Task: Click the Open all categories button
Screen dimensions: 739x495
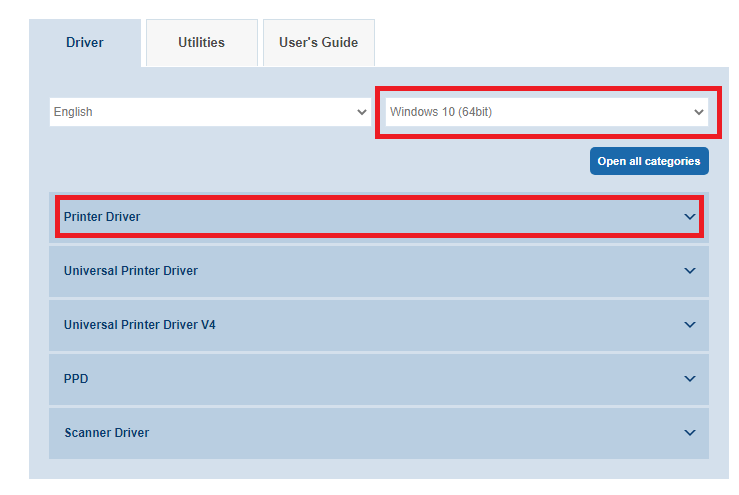Action: click(x=649, y=161)
